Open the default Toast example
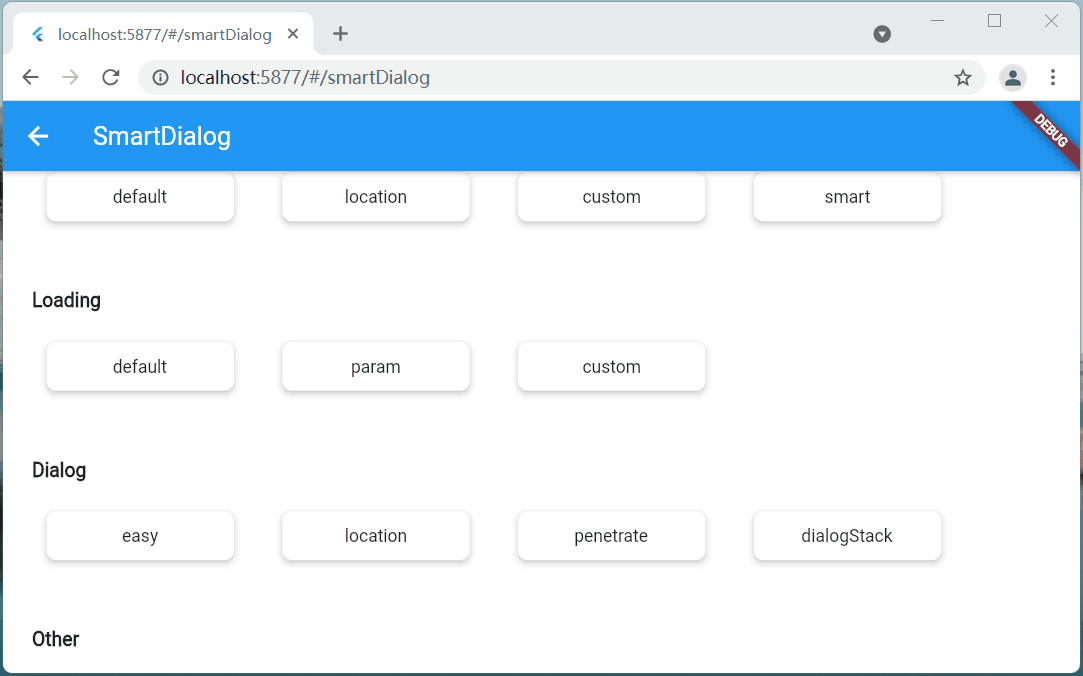The image size is (1083, 676). [139, 197]
